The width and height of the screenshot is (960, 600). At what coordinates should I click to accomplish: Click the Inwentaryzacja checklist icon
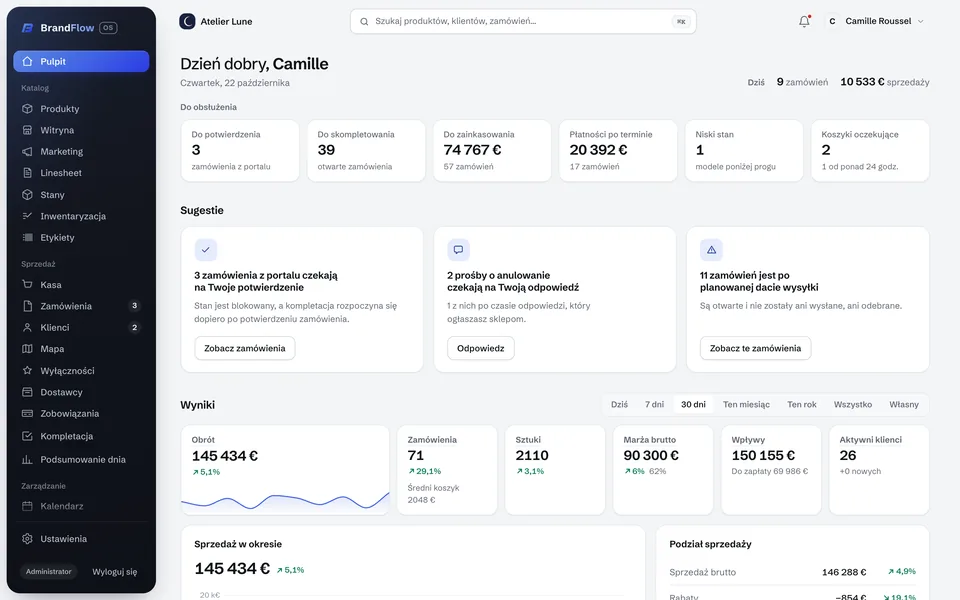(x=27, y=216)
